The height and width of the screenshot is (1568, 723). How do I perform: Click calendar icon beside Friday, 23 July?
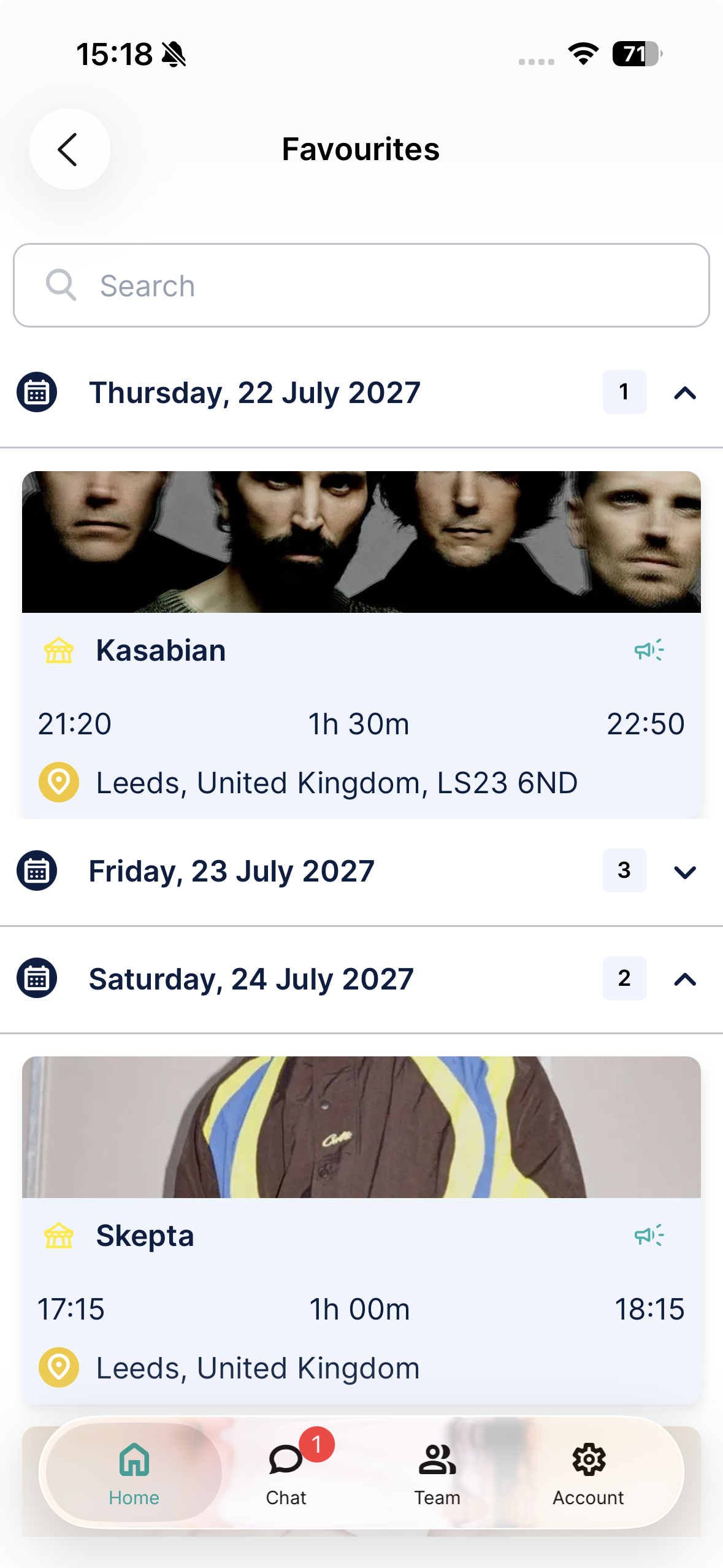37,870
